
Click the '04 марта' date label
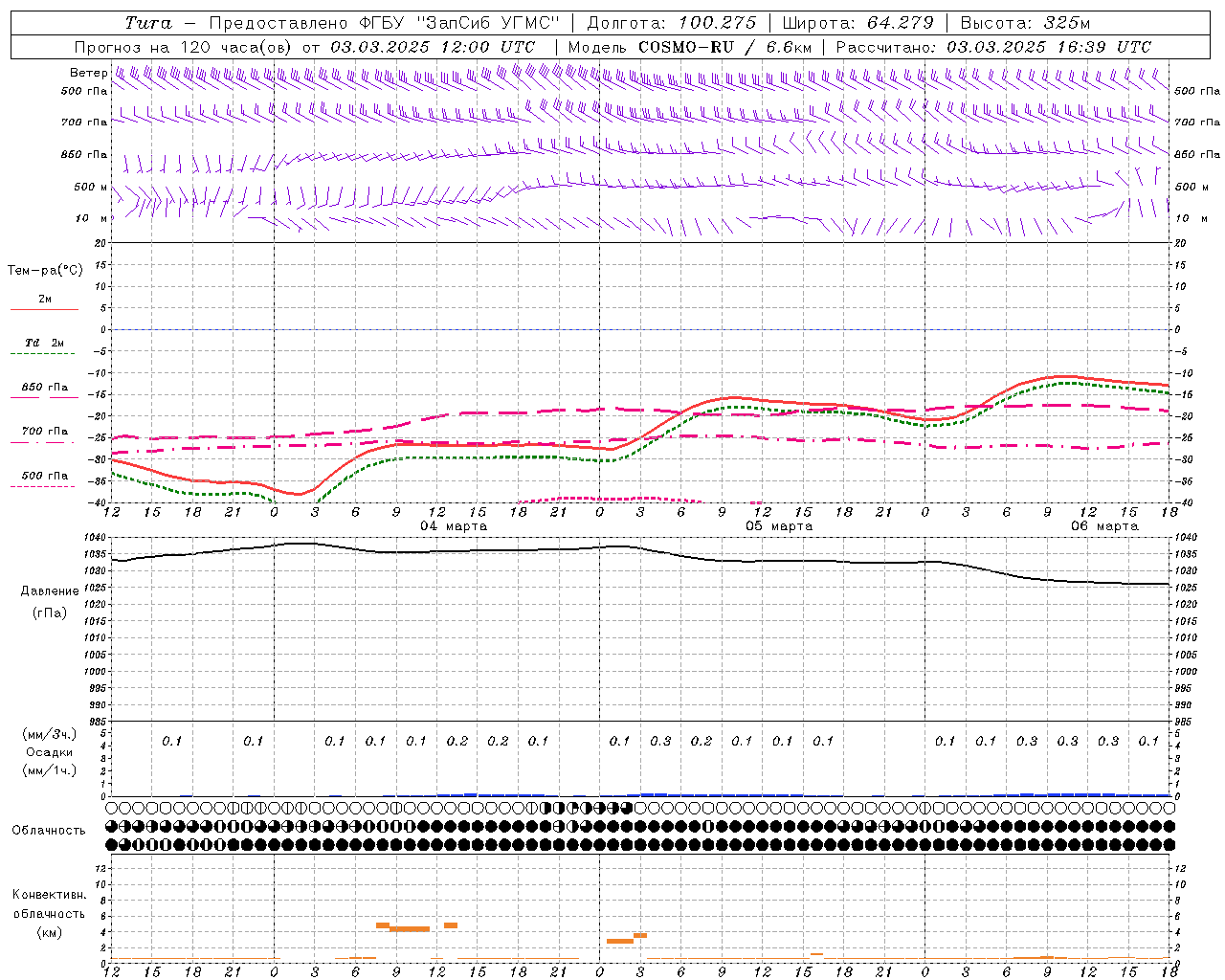click(x=454, y=526)
